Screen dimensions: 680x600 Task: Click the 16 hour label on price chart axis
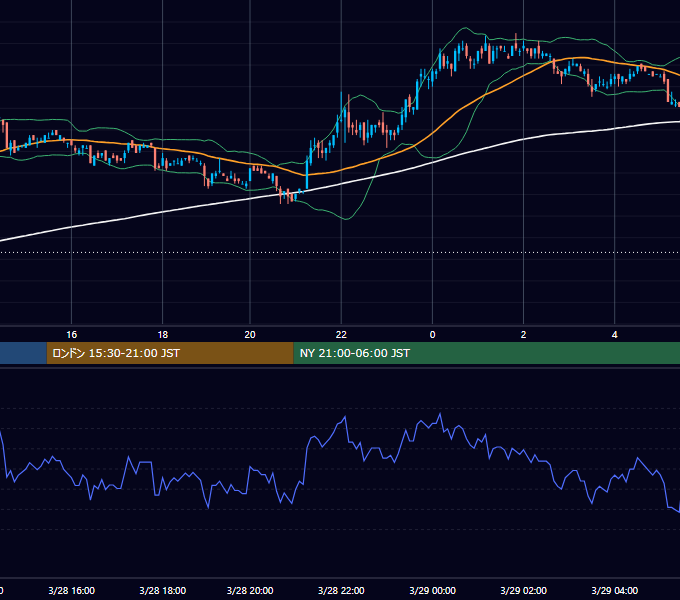pyautogui.click(x=72, y=335)
